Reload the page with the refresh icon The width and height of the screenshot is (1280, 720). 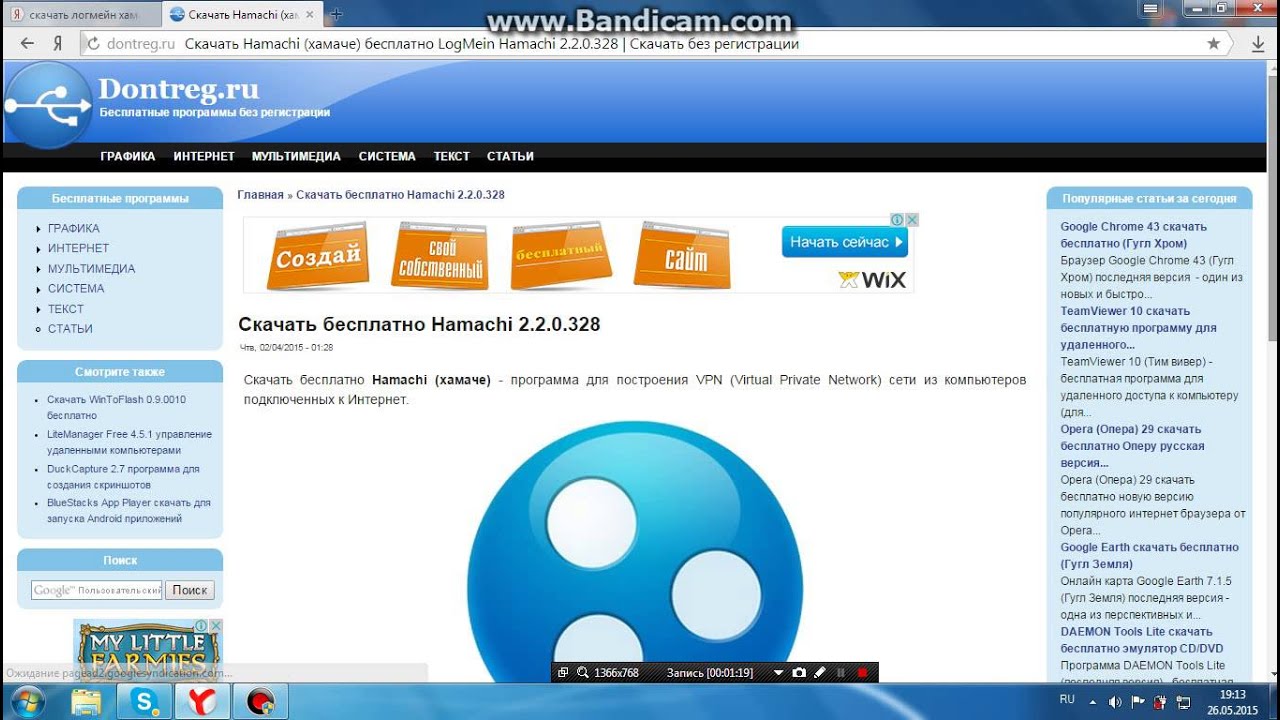pos(93,44)
